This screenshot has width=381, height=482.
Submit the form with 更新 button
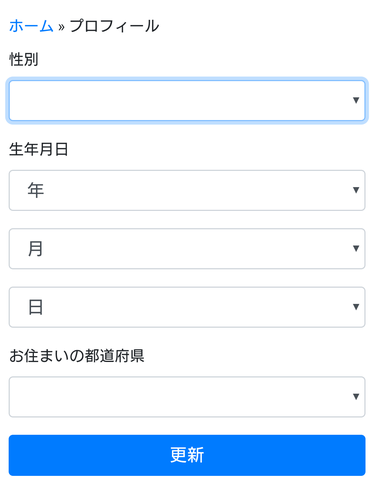pos(187,455)
